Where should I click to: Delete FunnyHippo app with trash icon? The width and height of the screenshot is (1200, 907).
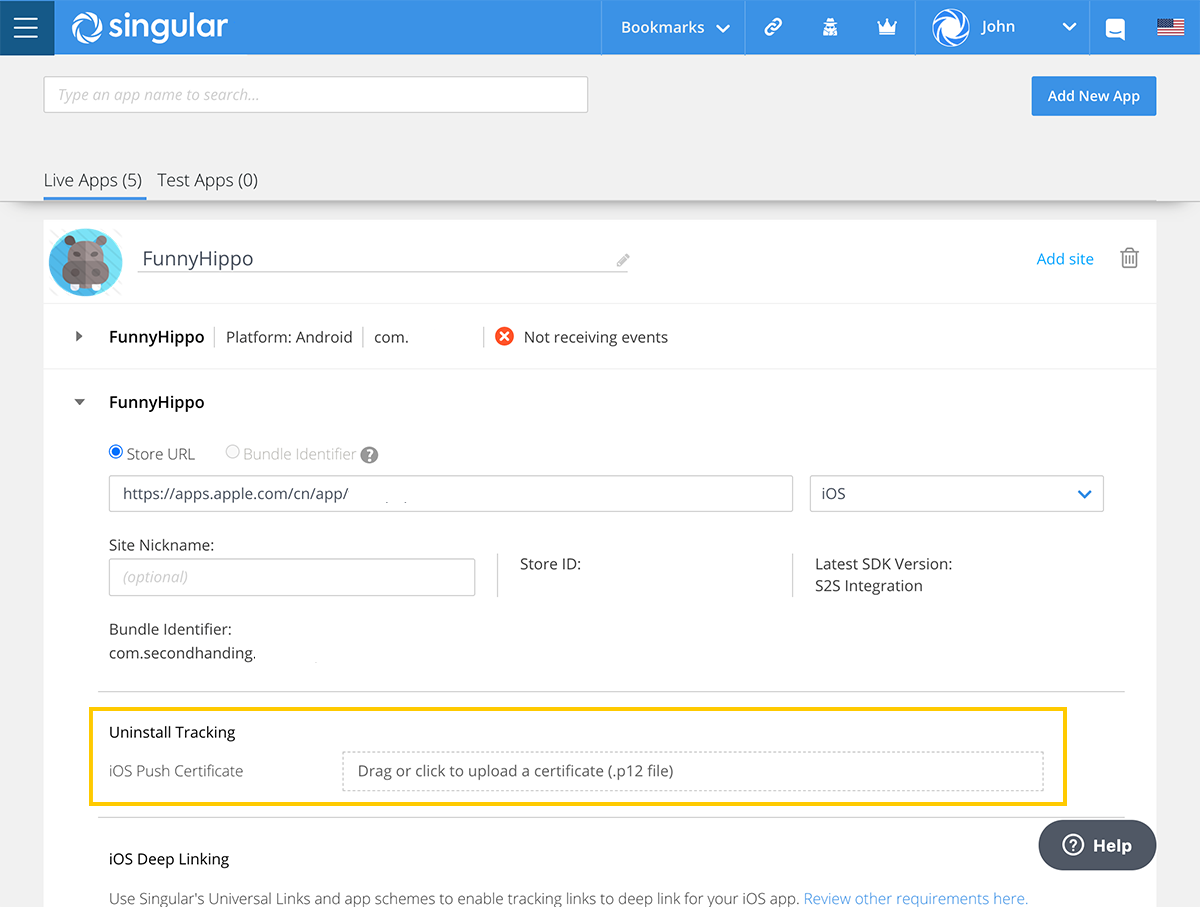1129,258
